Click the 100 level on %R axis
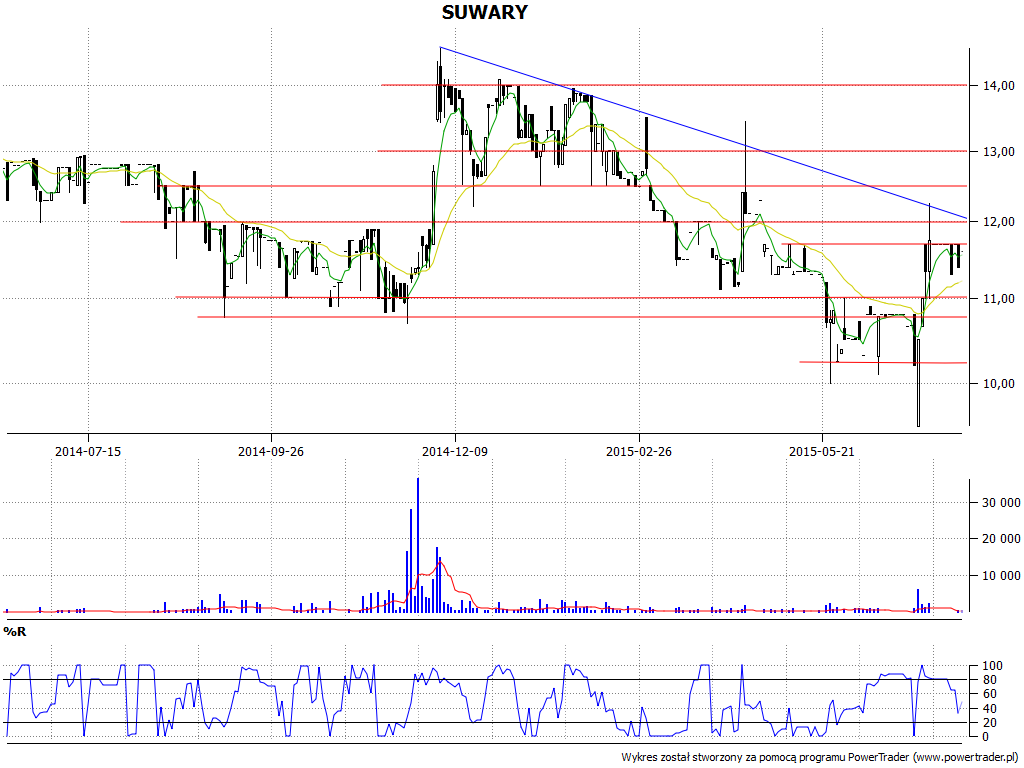This screenshot has width=1024, height=768. [x=993, y=666]
